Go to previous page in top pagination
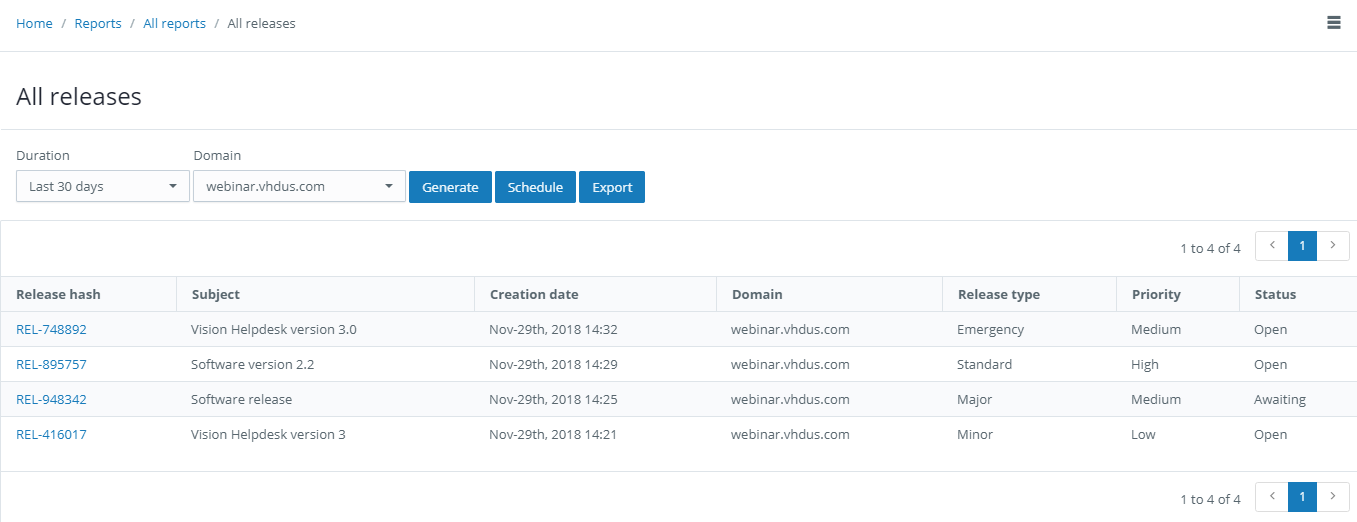Image resolution: width=1357 pixels, height=522 pixels. coord(1271,246)
